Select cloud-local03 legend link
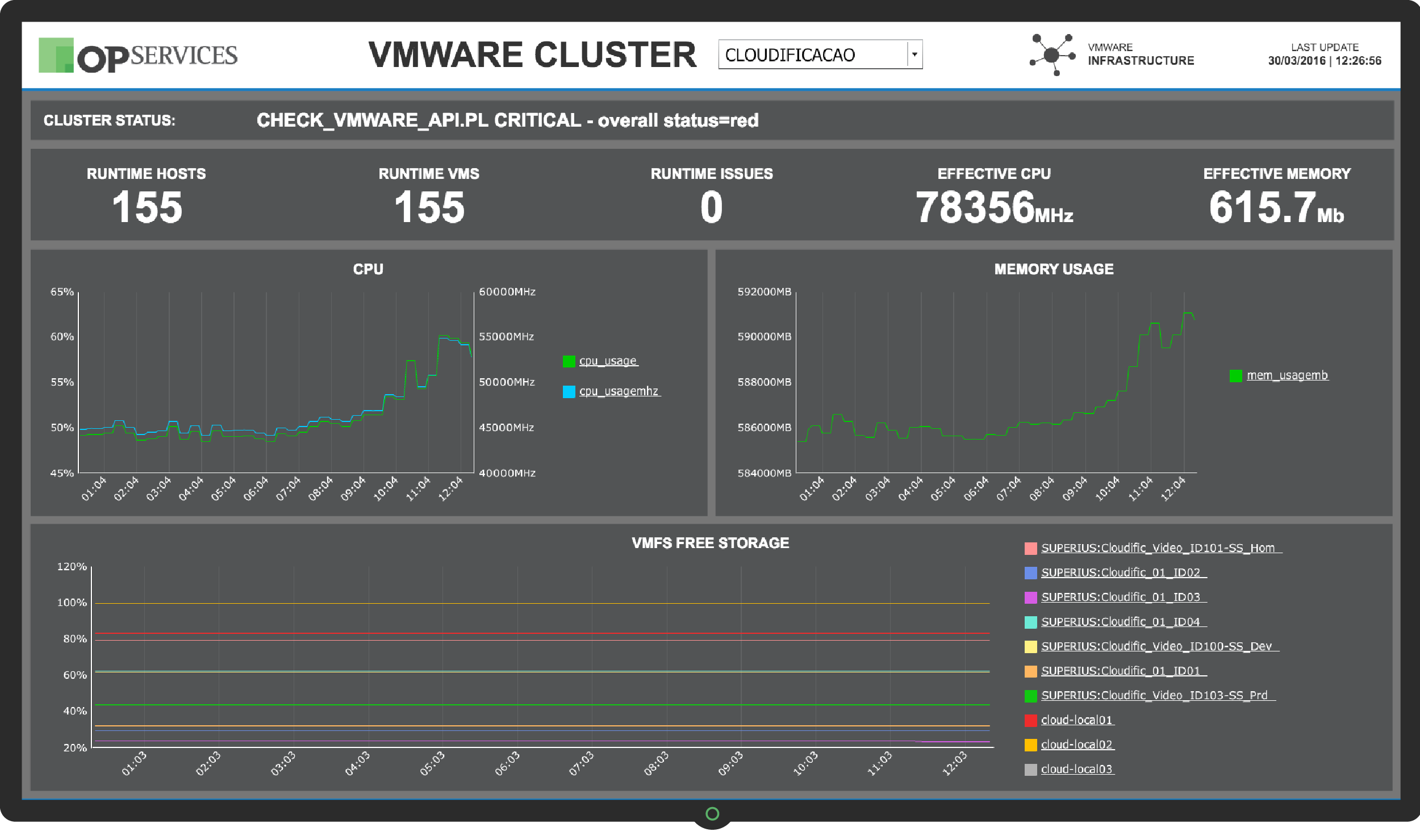1420x840 pixels. click(1077, 769)
